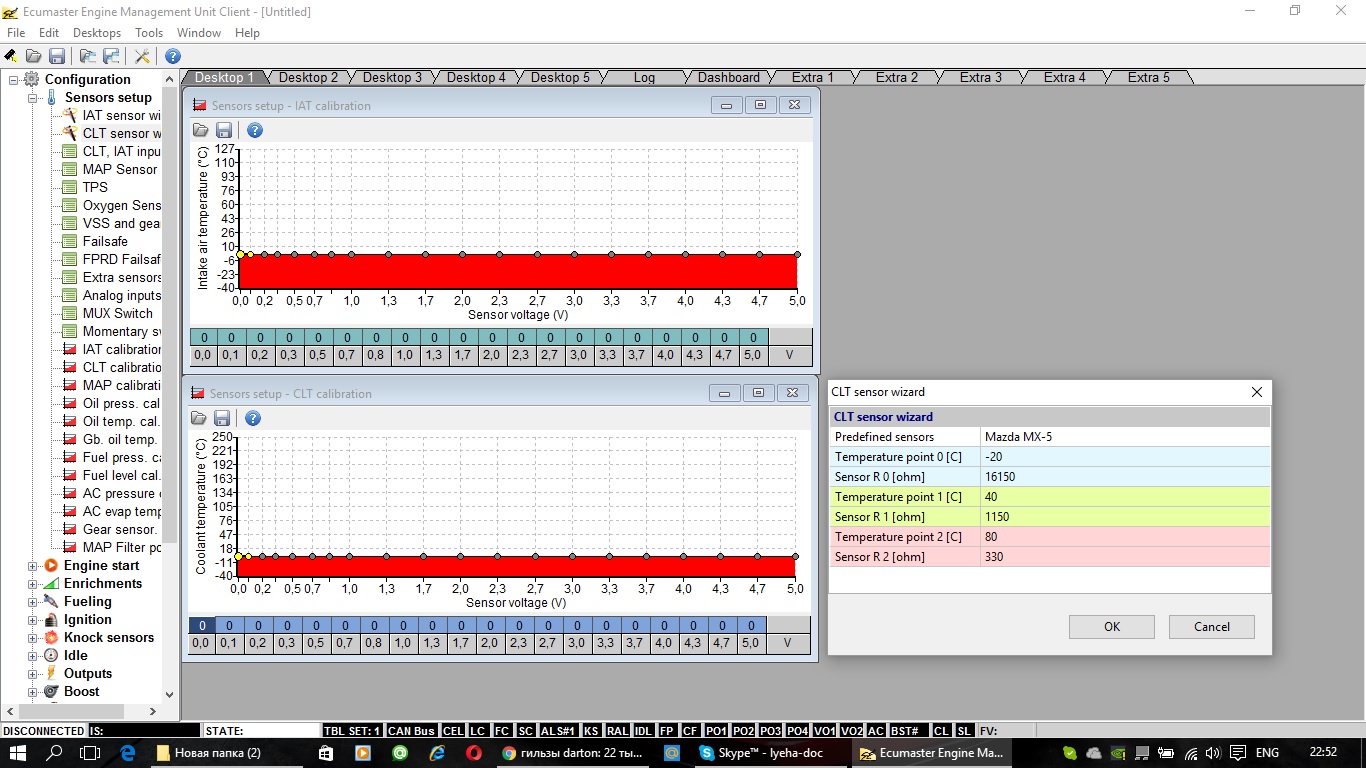Expand the Engine start tree node
Screen dimensions: 1366x768
pos(33,566)
